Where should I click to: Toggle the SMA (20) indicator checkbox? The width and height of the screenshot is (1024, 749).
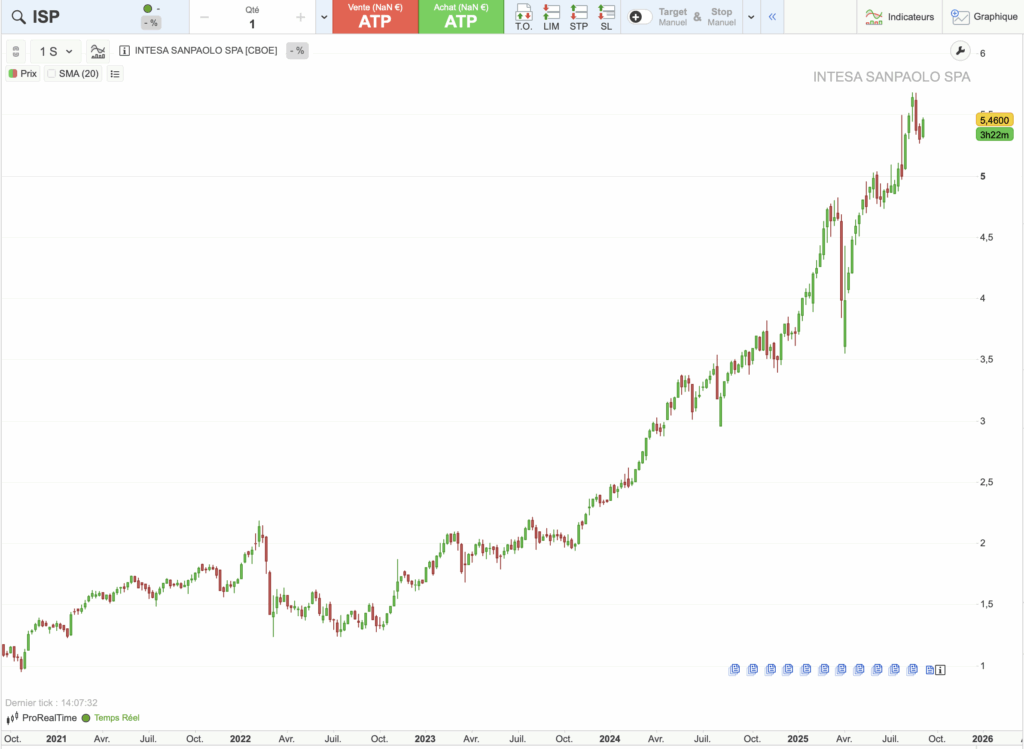[x=50, y=73]
